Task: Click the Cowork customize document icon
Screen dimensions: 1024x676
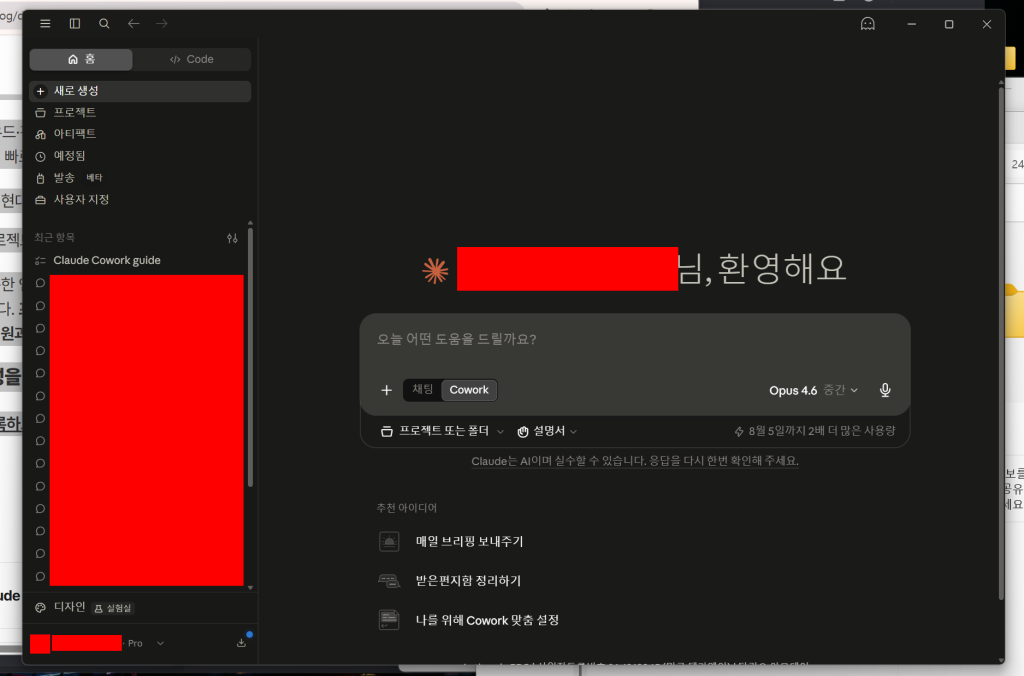Action: [x=389, y=620]
